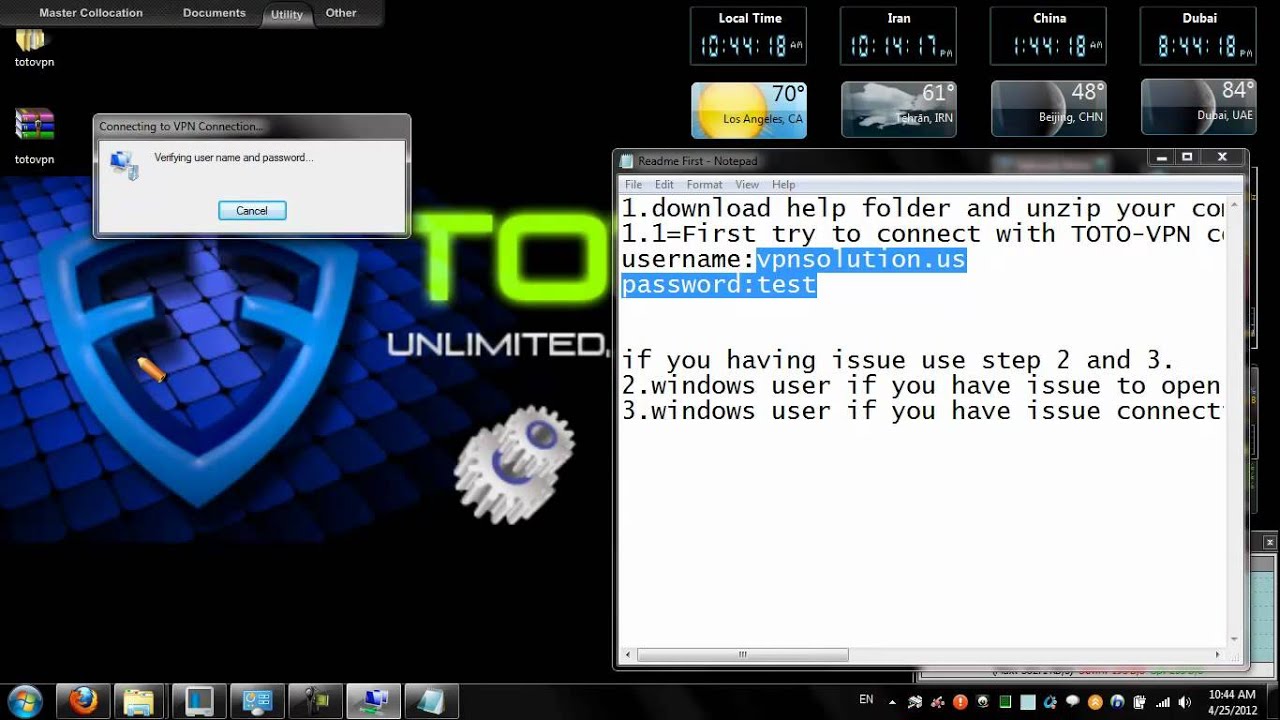Open the Edit menu in Notepad
The image size is (1280, 720).
click(664, 184)
